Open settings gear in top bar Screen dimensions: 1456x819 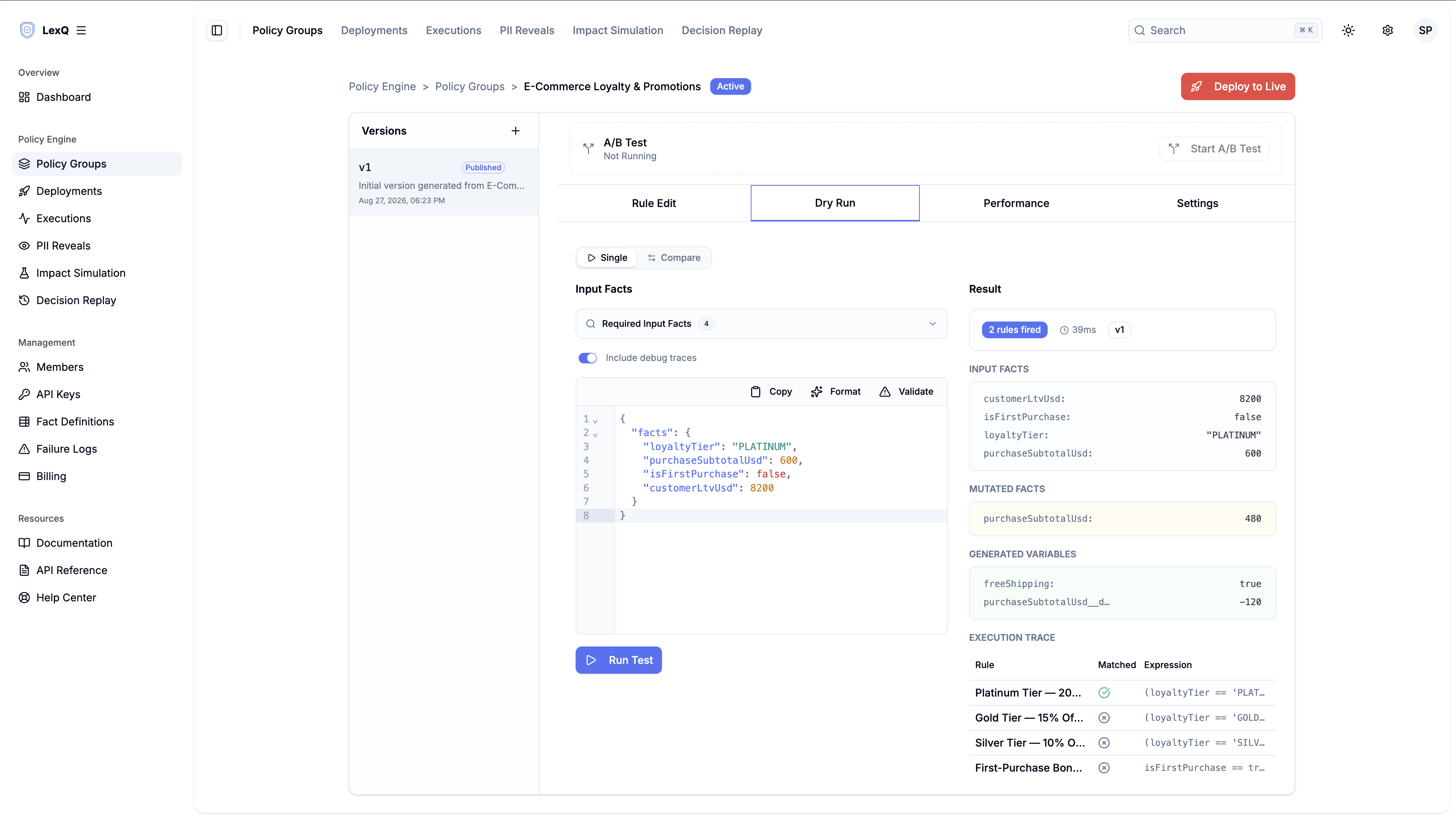(1388, 30)
